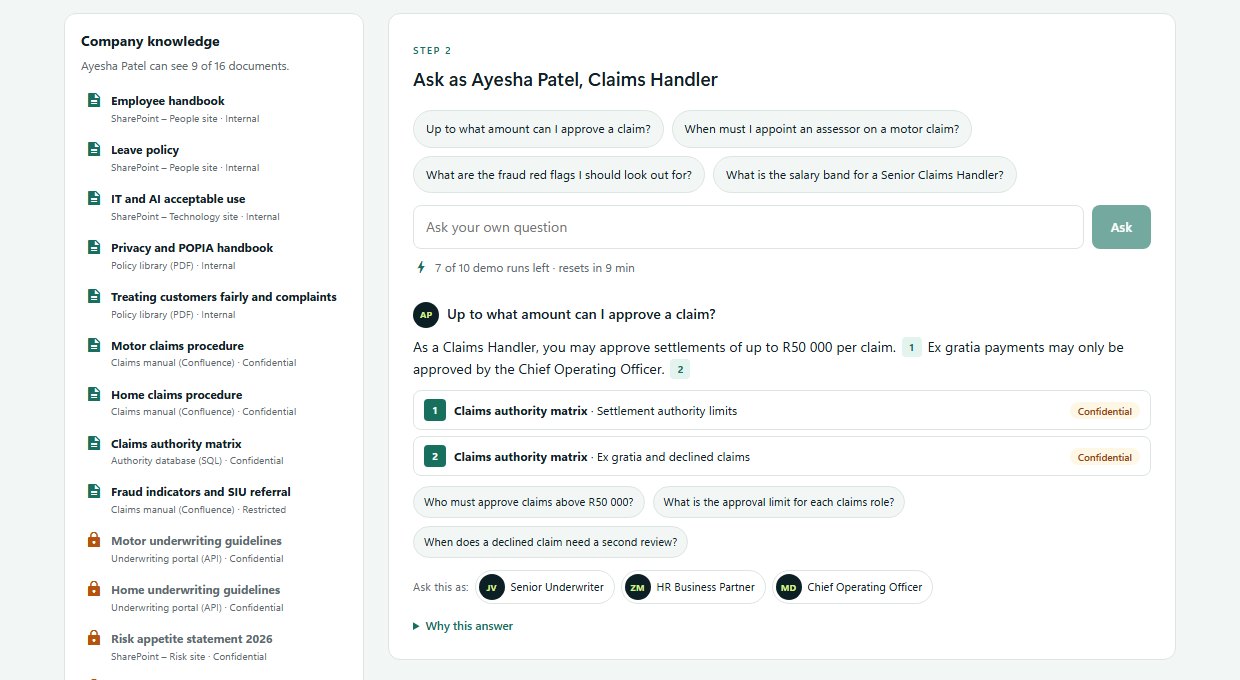1240x680 pixels.
Task: Click the 'Ask as Ayesha Patel, Claims Handler' heading
Action: (565, 80)
